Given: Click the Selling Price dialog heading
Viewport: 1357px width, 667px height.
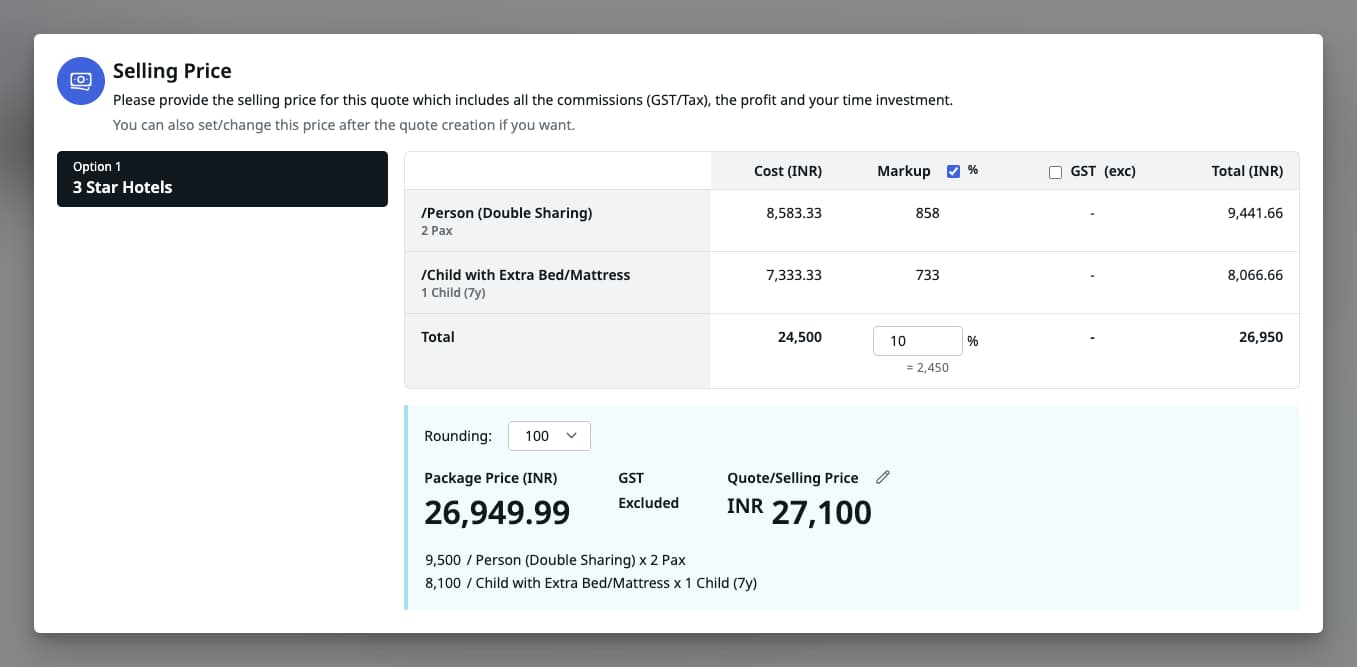Looking at the screenshot, I should [x=172, y=71].
